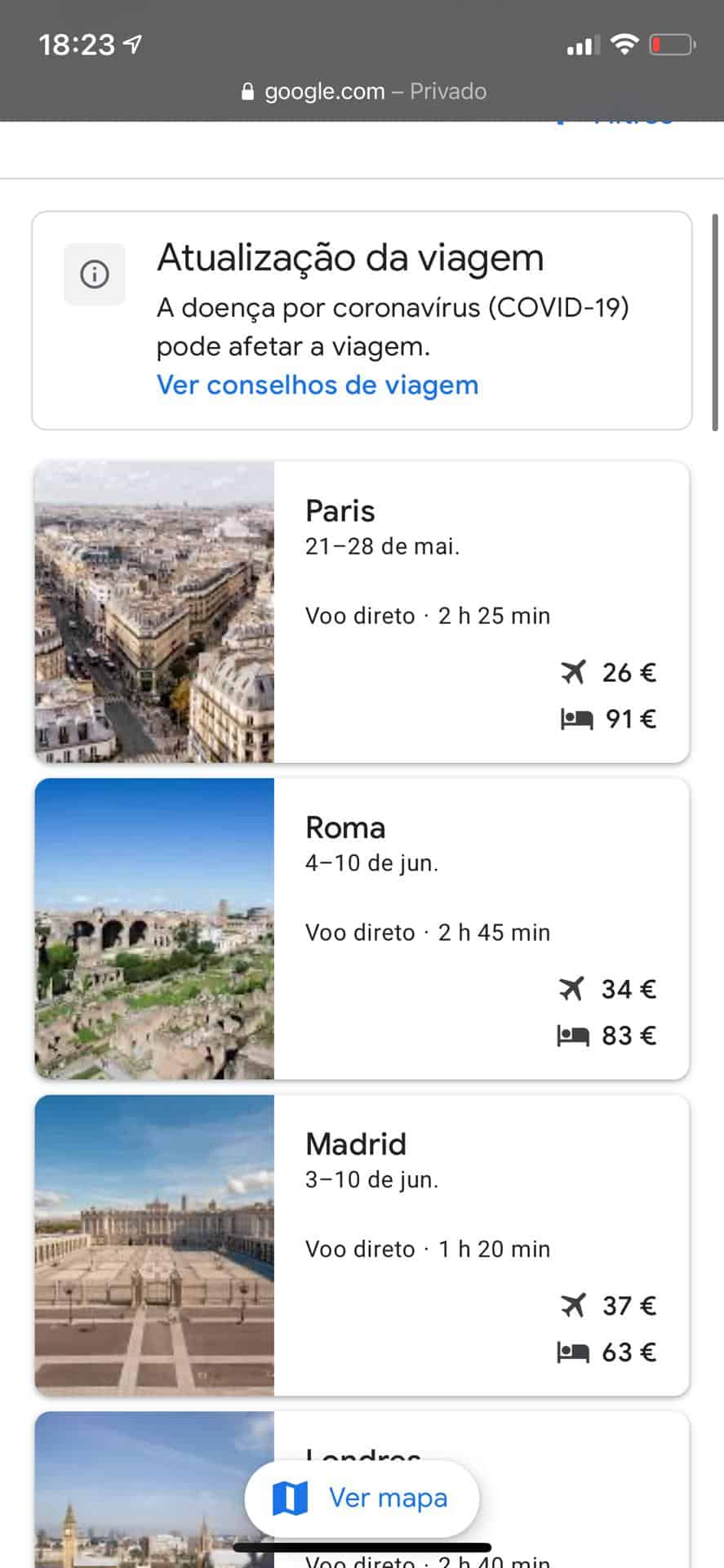
Task: Tap the lock icon beside google.com
Action: (x=248, y=92)
